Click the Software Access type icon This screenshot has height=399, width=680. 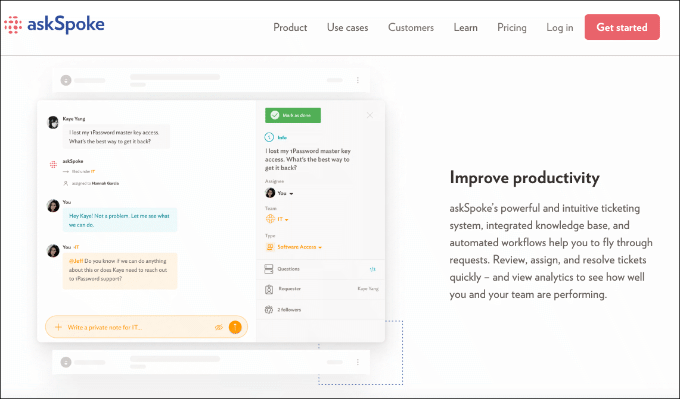(270, 247)
